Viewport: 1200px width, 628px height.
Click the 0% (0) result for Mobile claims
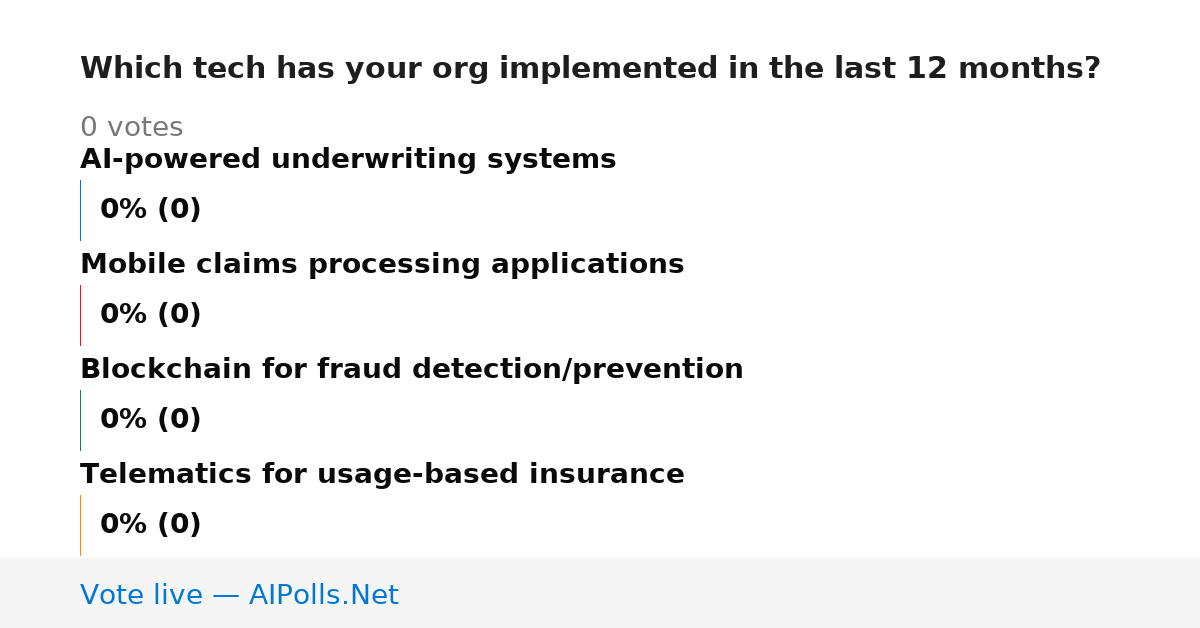tap(150, 315)
